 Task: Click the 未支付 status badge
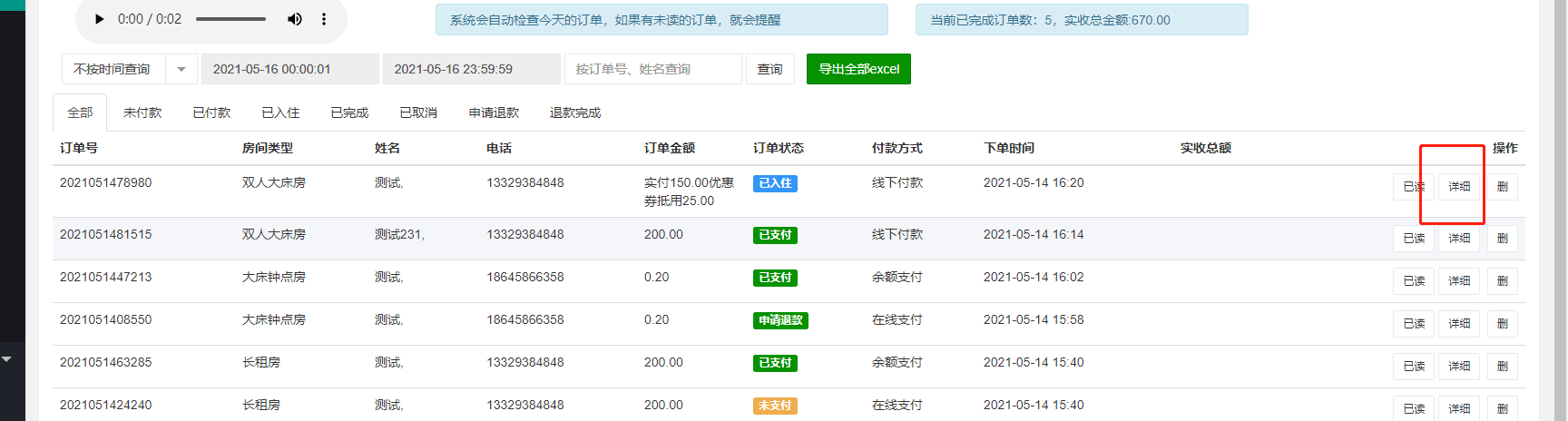coord(775,406)
